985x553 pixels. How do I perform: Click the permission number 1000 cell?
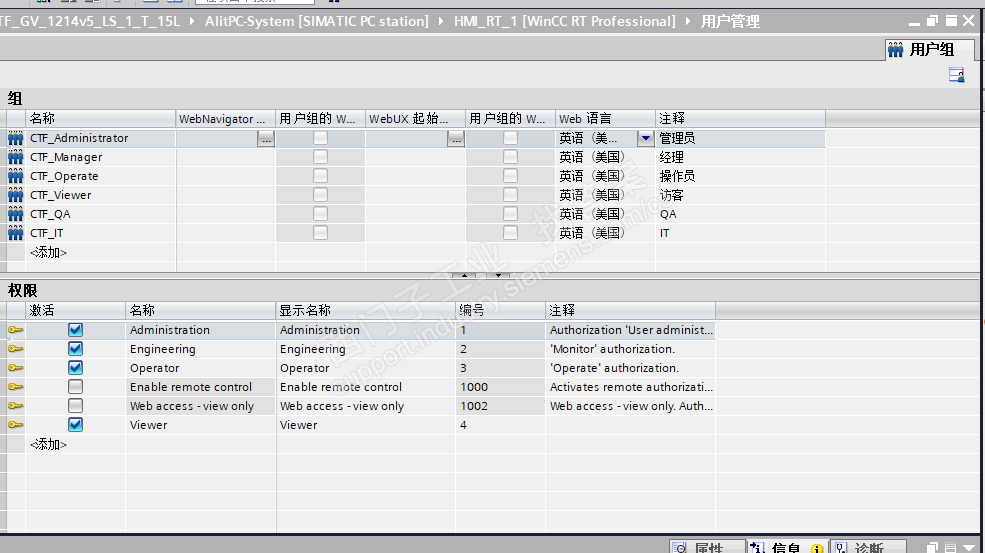click(x=500, y=387)
